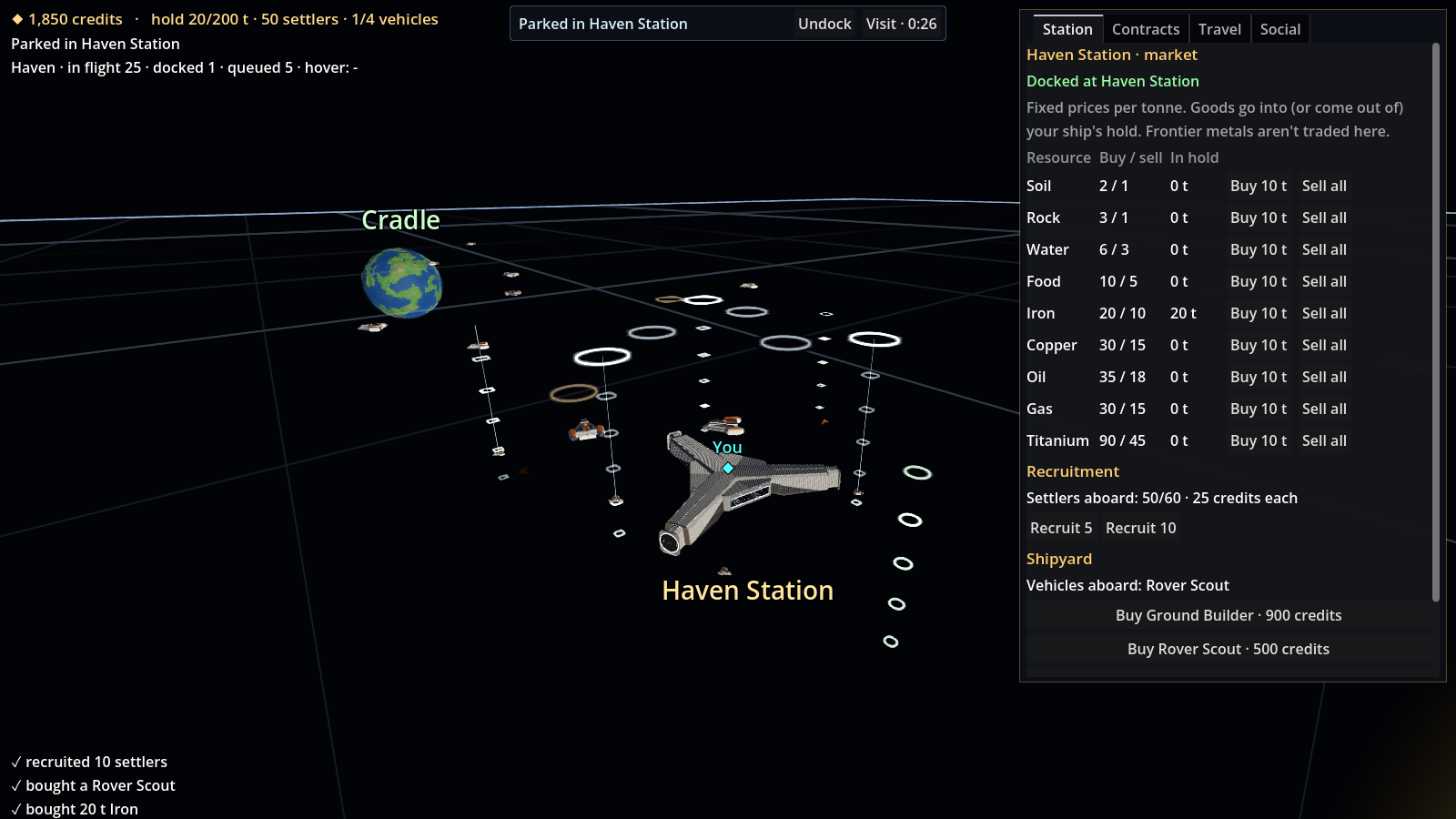This screenshot has height=819, width=1456.
Task: Sell all Rock
Action: coord(1324,217)
